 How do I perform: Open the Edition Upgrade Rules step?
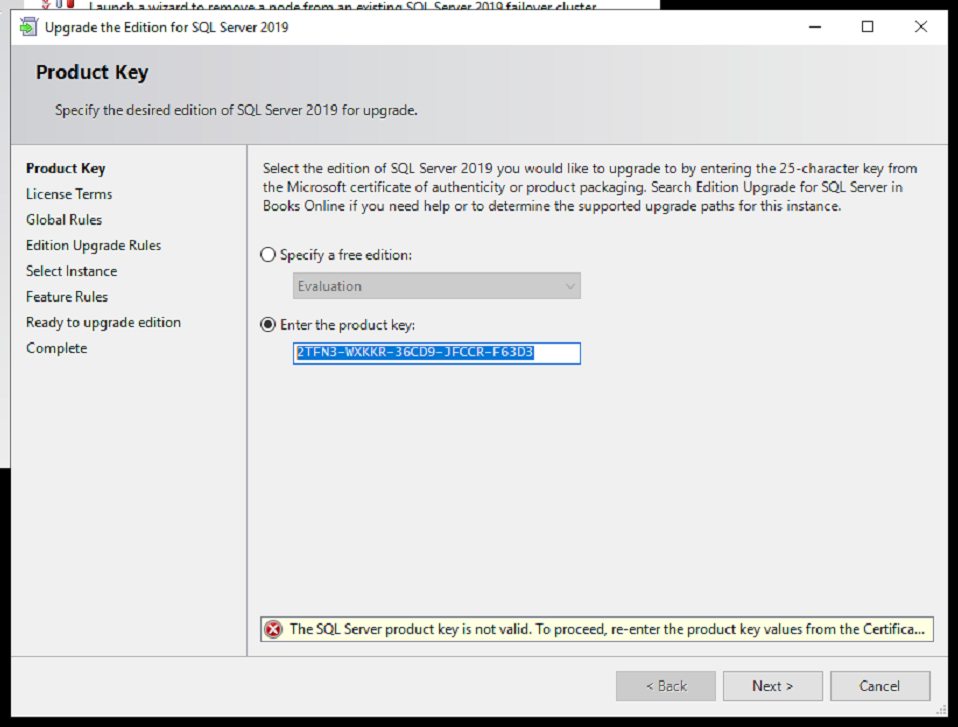point(93,245)
